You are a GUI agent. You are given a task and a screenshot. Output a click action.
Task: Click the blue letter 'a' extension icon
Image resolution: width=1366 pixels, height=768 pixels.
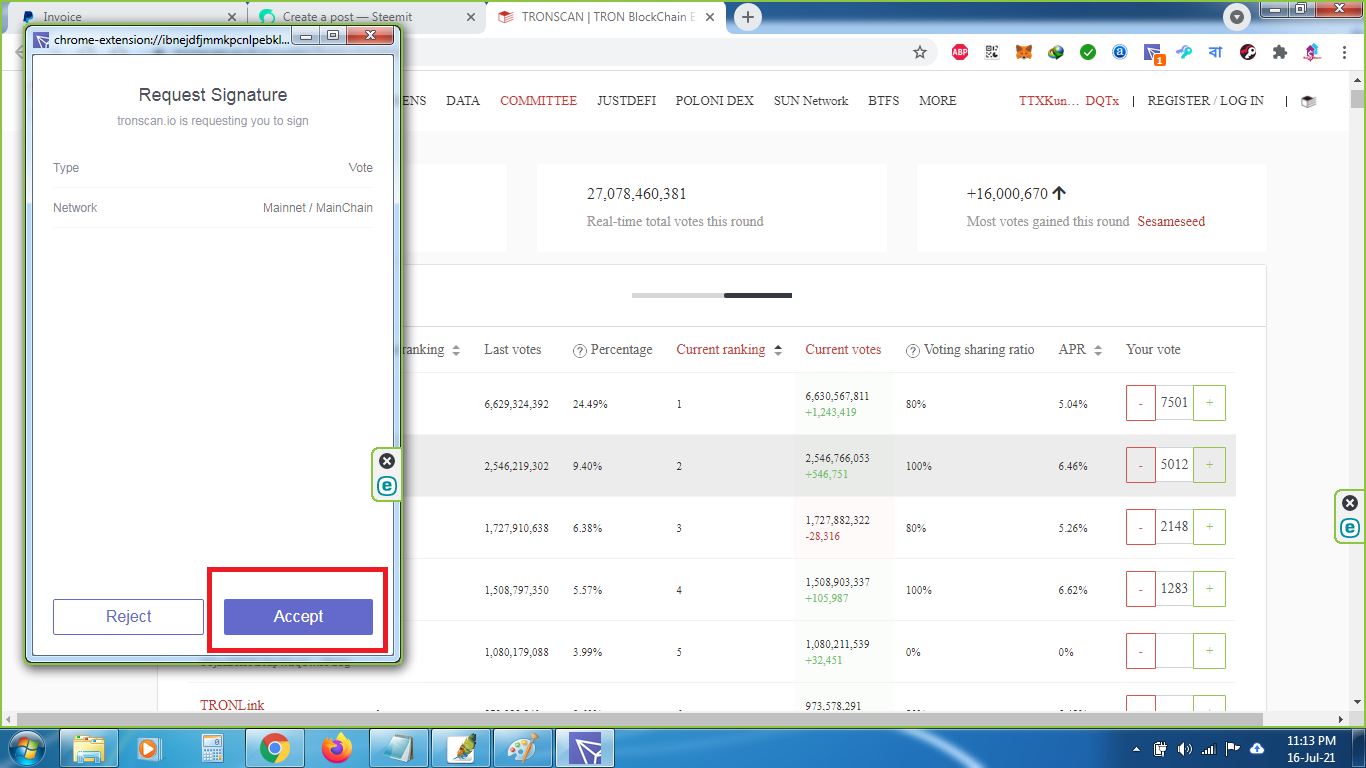click(1120, 52)
